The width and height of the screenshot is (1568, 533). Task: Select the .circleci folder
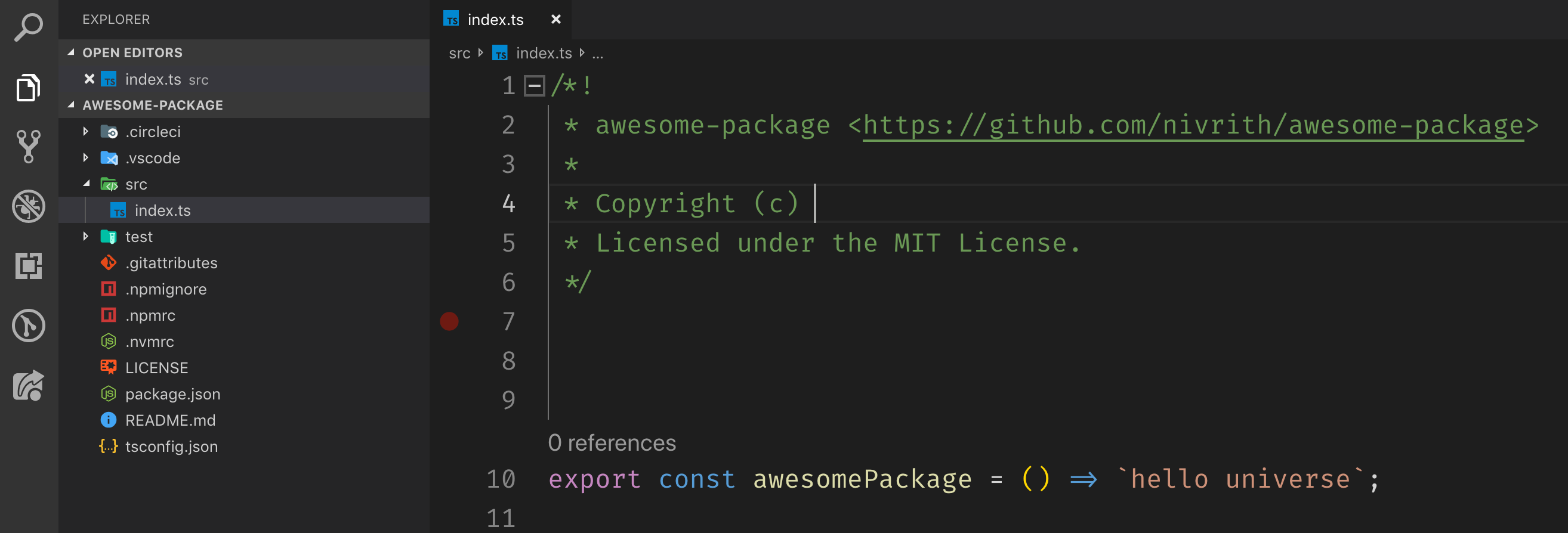pos(244,131)
